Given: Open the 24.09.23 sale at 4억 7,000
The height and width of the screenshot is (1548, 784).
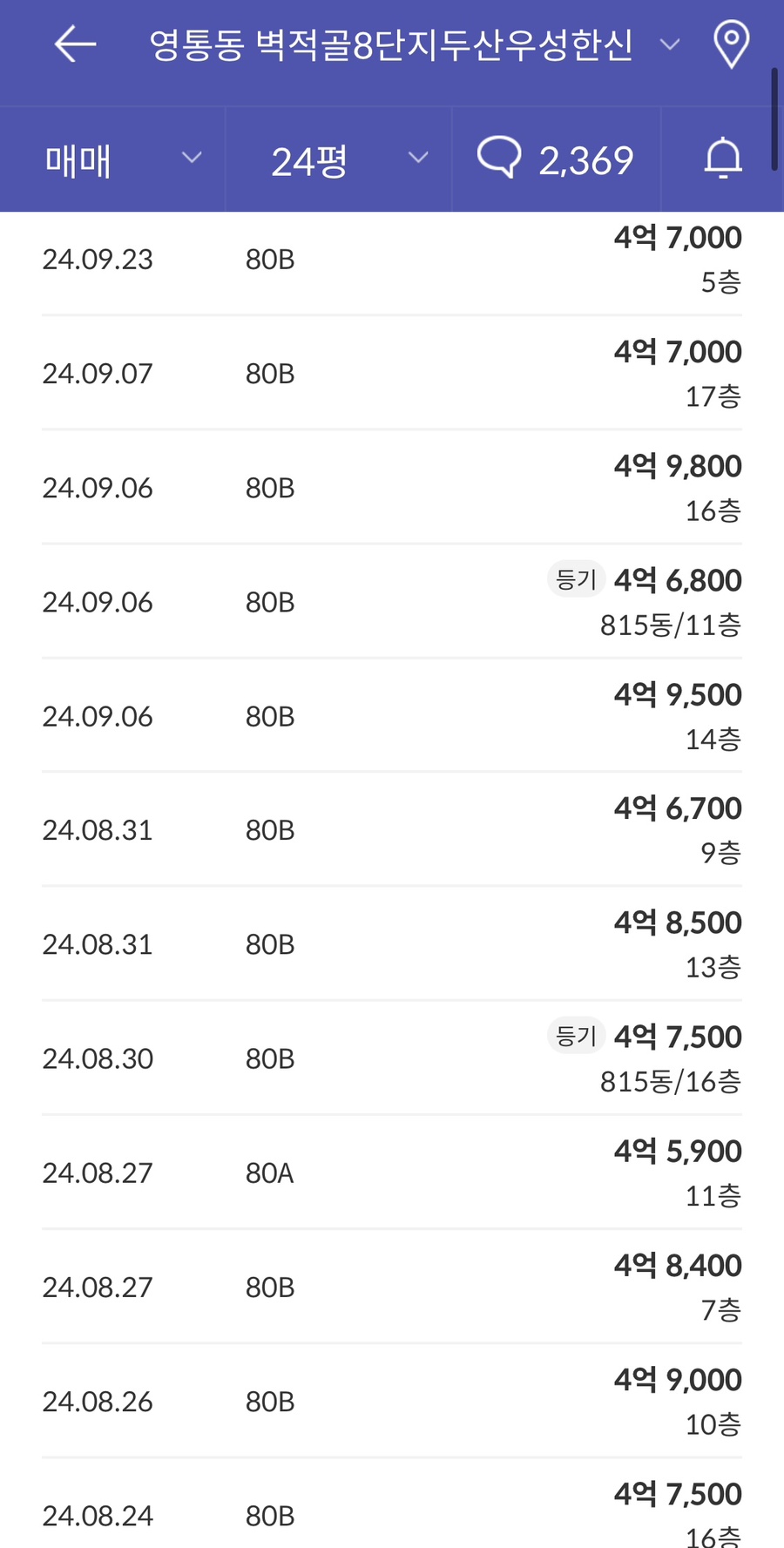Looking at the screenshot, I should pos(392,260).
